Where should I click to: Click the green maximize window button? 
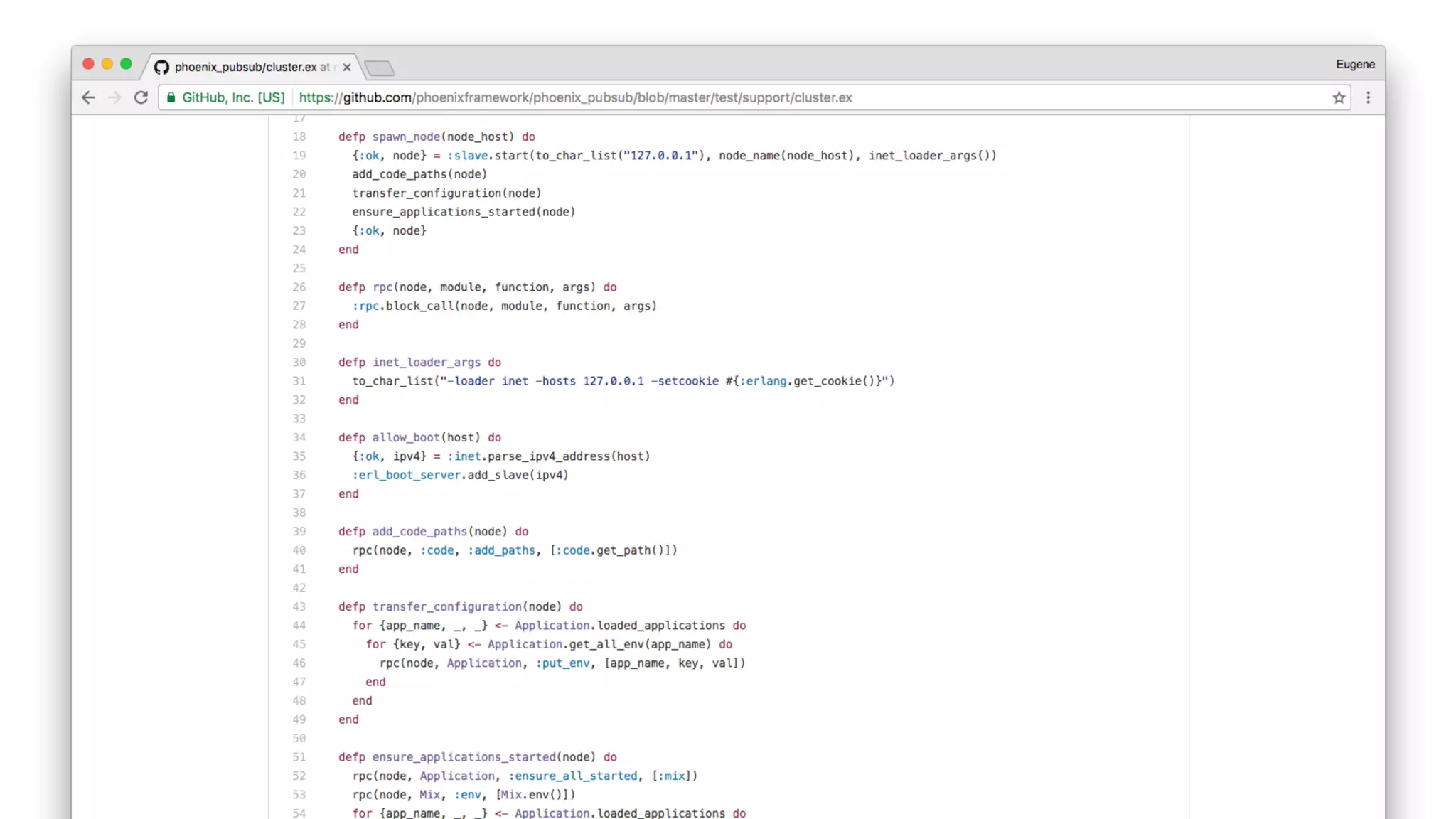click(x=126, y=64)
